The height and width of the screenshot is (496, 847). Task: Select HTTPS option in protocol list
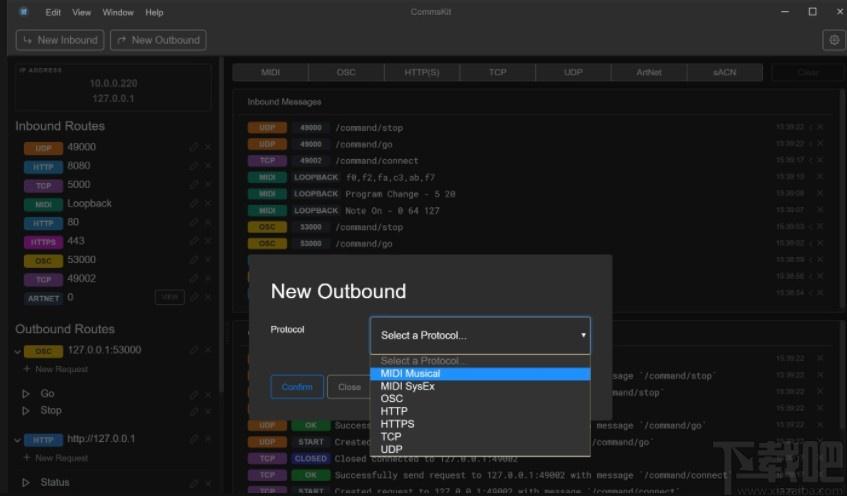click(x=480, y=424)
